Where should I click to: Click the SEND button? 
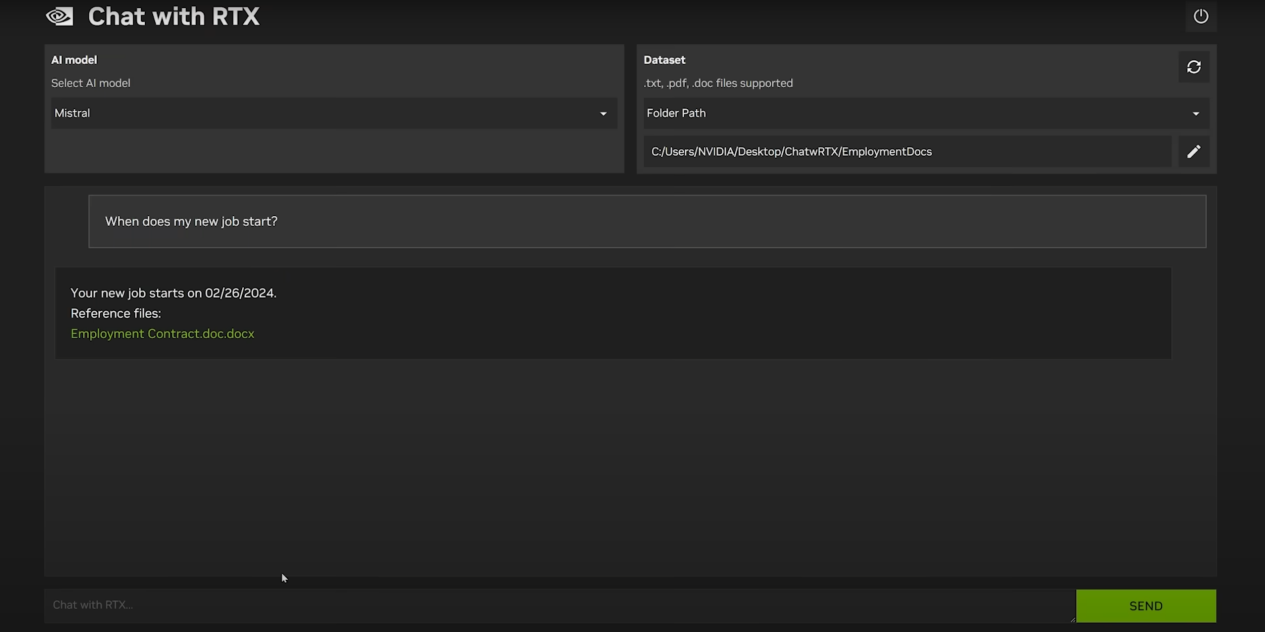coord(1146,606)
